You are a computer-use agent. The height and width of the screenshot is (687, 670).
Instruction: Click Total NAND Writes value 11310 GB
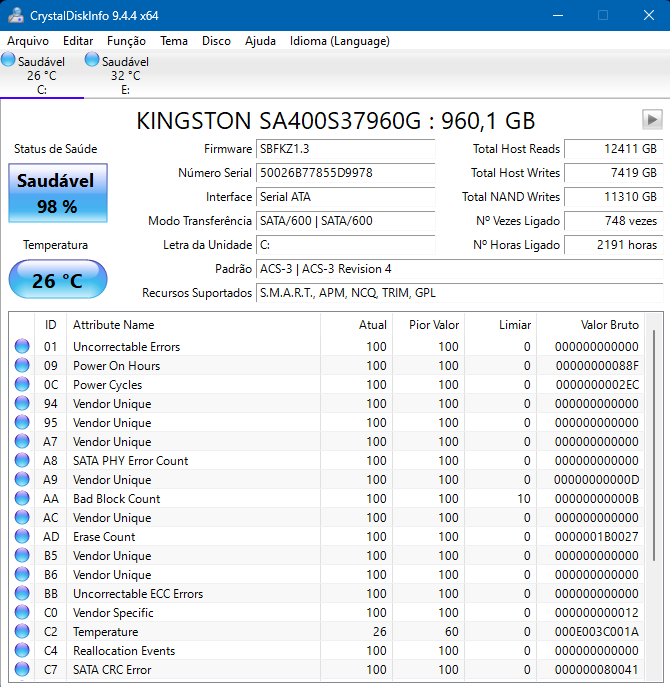613,197
